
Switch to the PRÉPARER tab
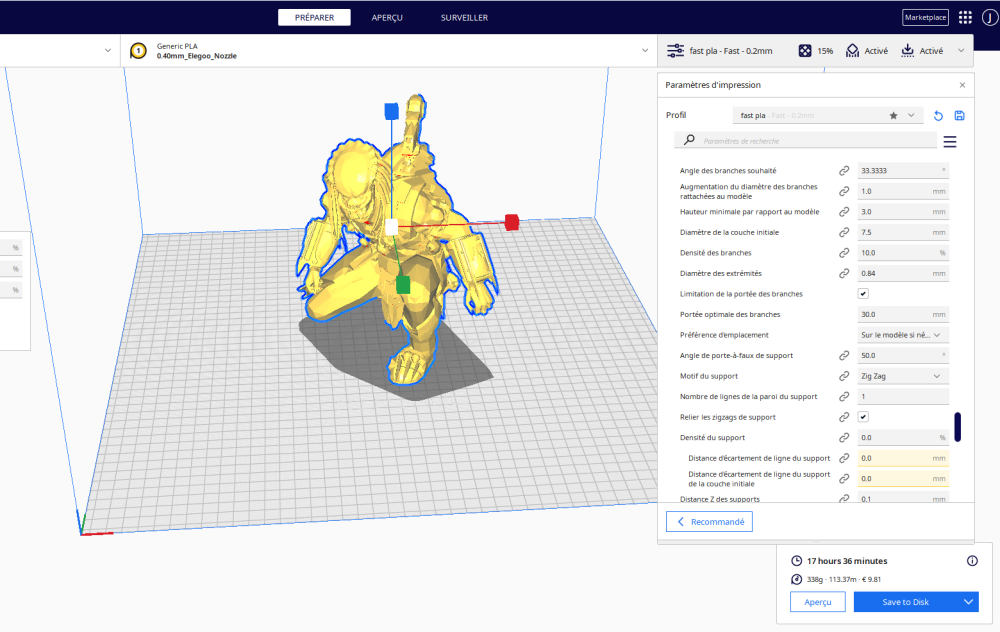click(314, 18)
